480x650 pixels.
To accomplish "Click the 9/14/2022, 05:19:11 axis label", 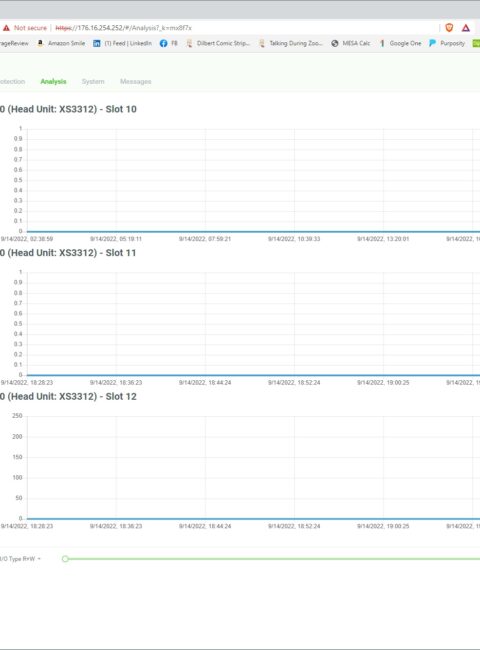I will click(x=116, y=239).
